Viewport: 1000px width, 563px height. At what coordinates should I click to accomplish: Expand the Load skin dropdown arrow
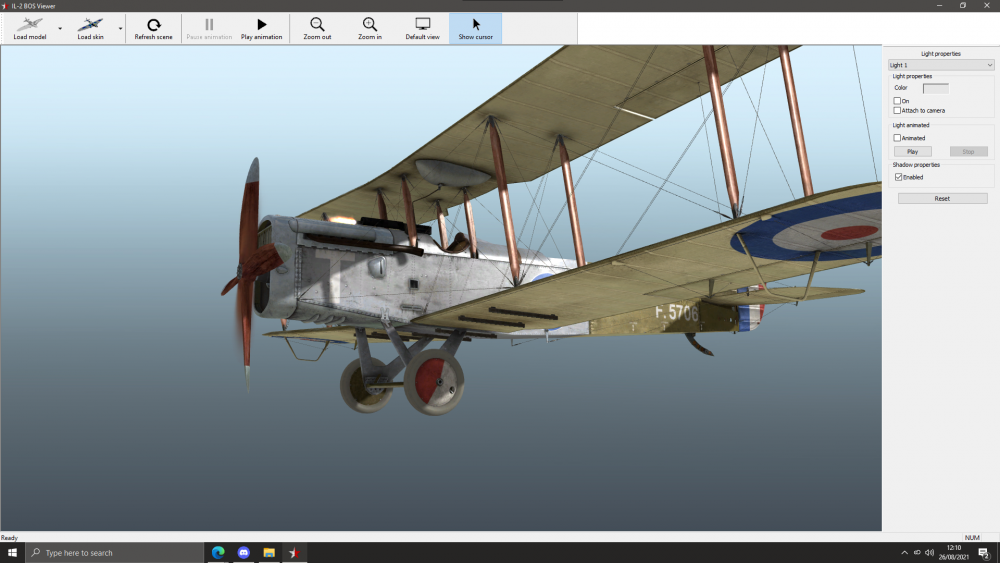121,29
